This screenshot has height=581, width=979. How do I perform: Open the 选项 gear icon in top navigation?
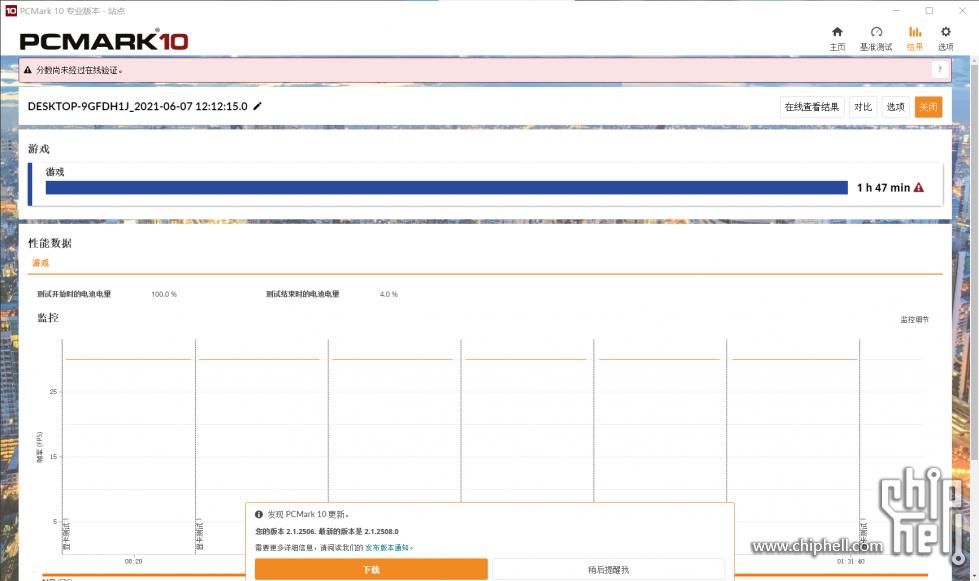pos(945,33)
